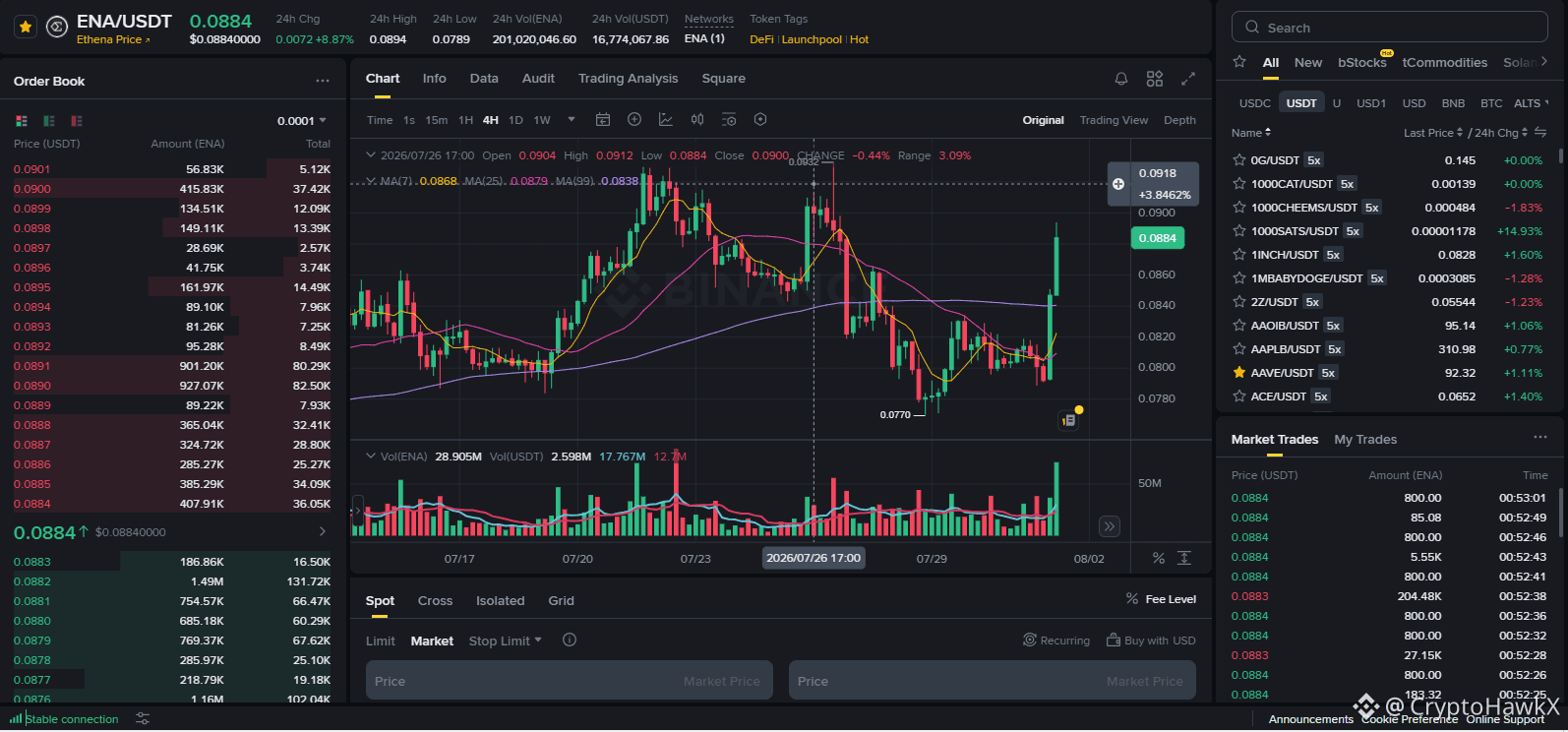Open the Market Trades three-dots menu
Image resolution: width=1568 pixels, height=732 pixels.
pos(1539,438)
